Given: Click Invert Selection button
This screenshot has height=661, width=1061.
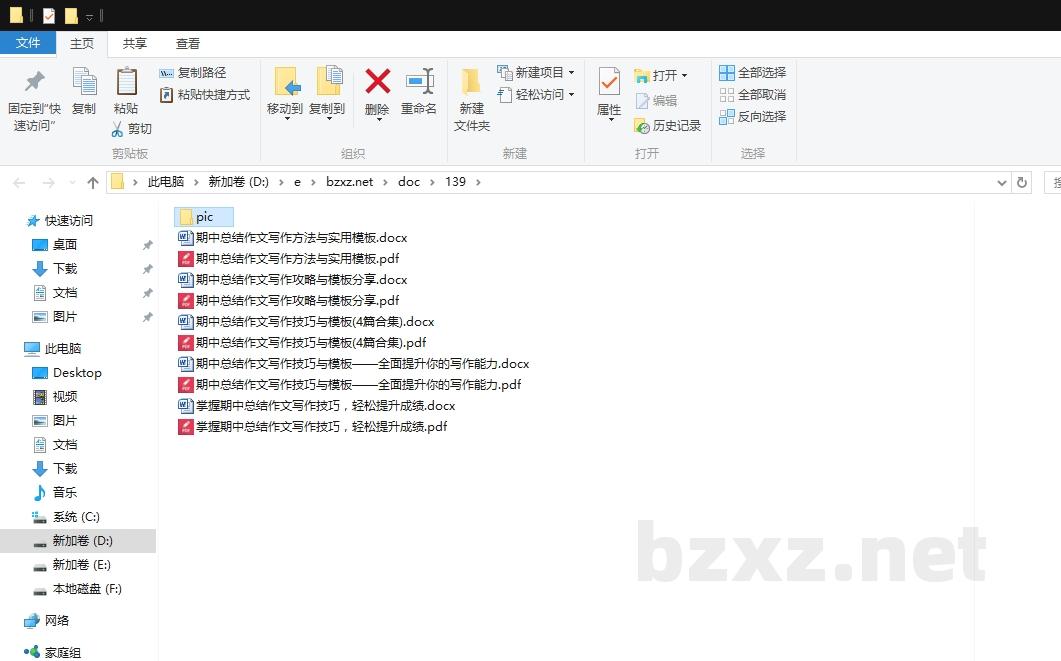Looking at the screenshot, I should tap(752, 117).
